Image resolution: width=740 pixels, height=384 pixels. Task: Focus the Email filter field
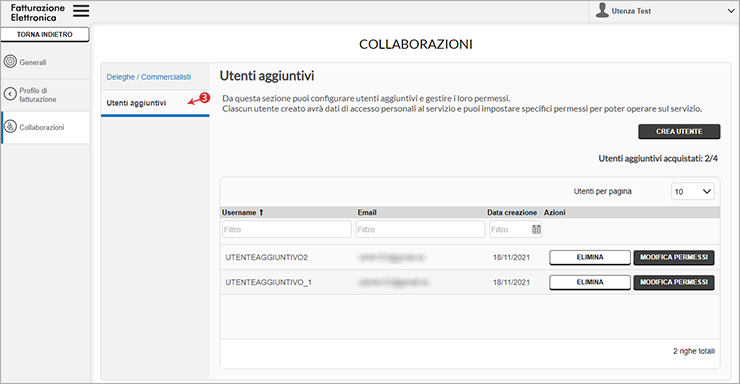pyautogui.click(x=420, y=230)
